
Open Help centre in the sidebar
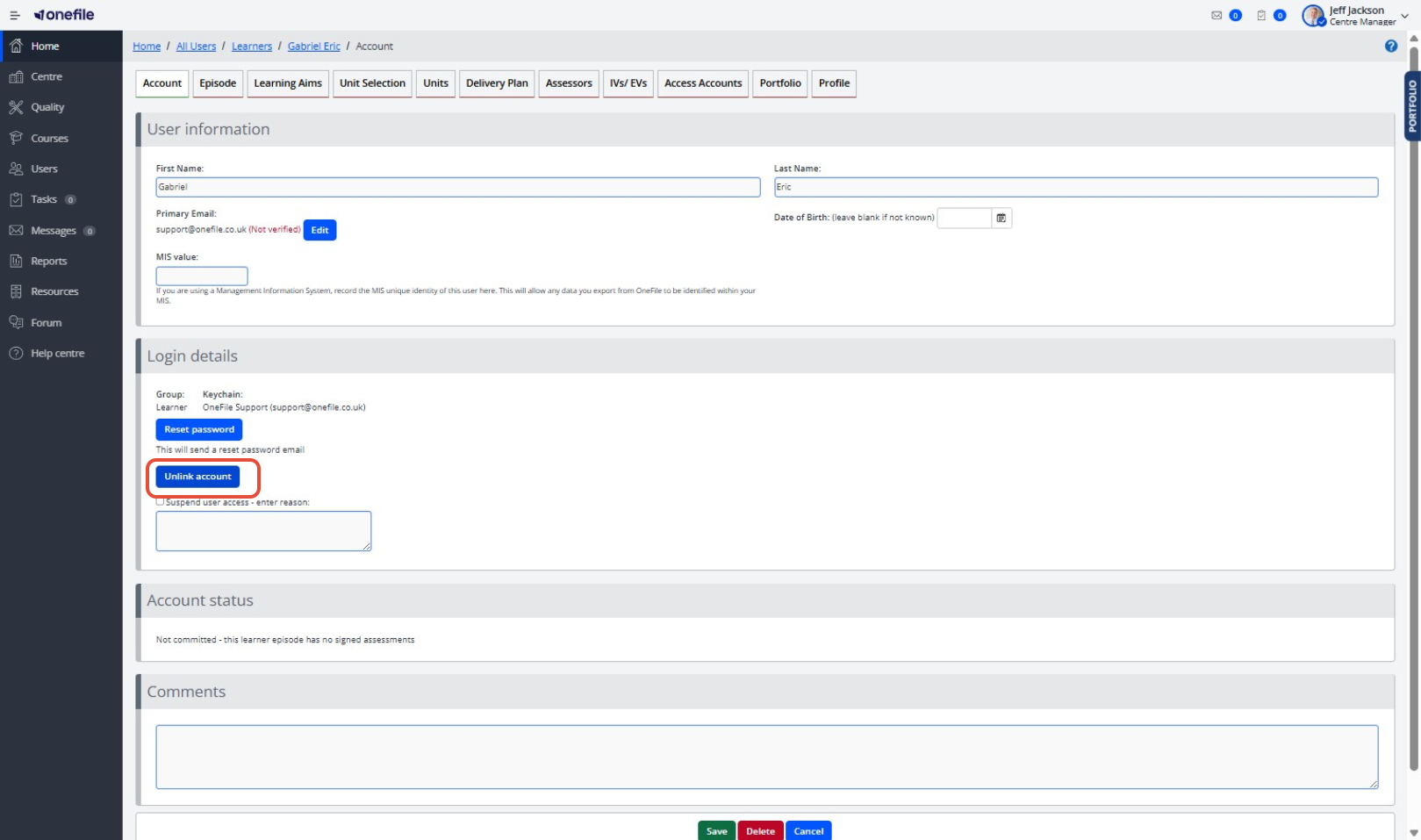[61, 353]
